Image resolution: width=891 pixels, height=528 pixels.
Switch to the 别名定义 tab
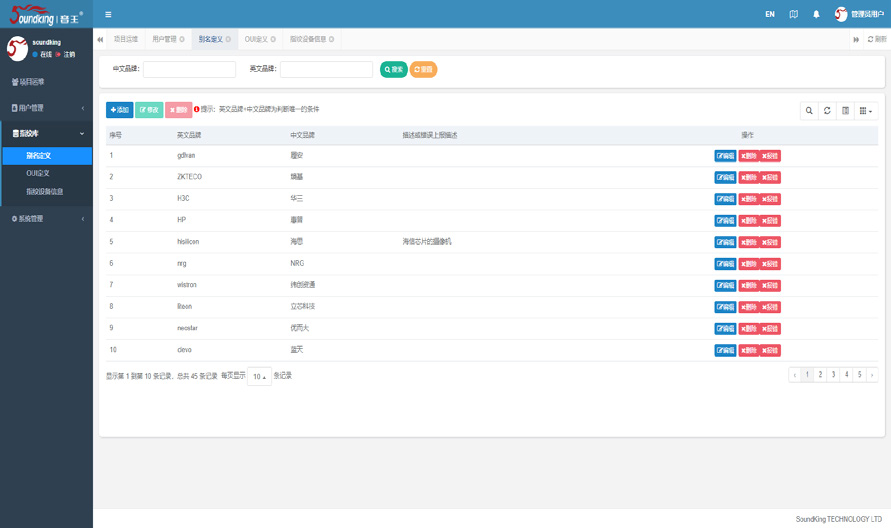coord(210,39)
